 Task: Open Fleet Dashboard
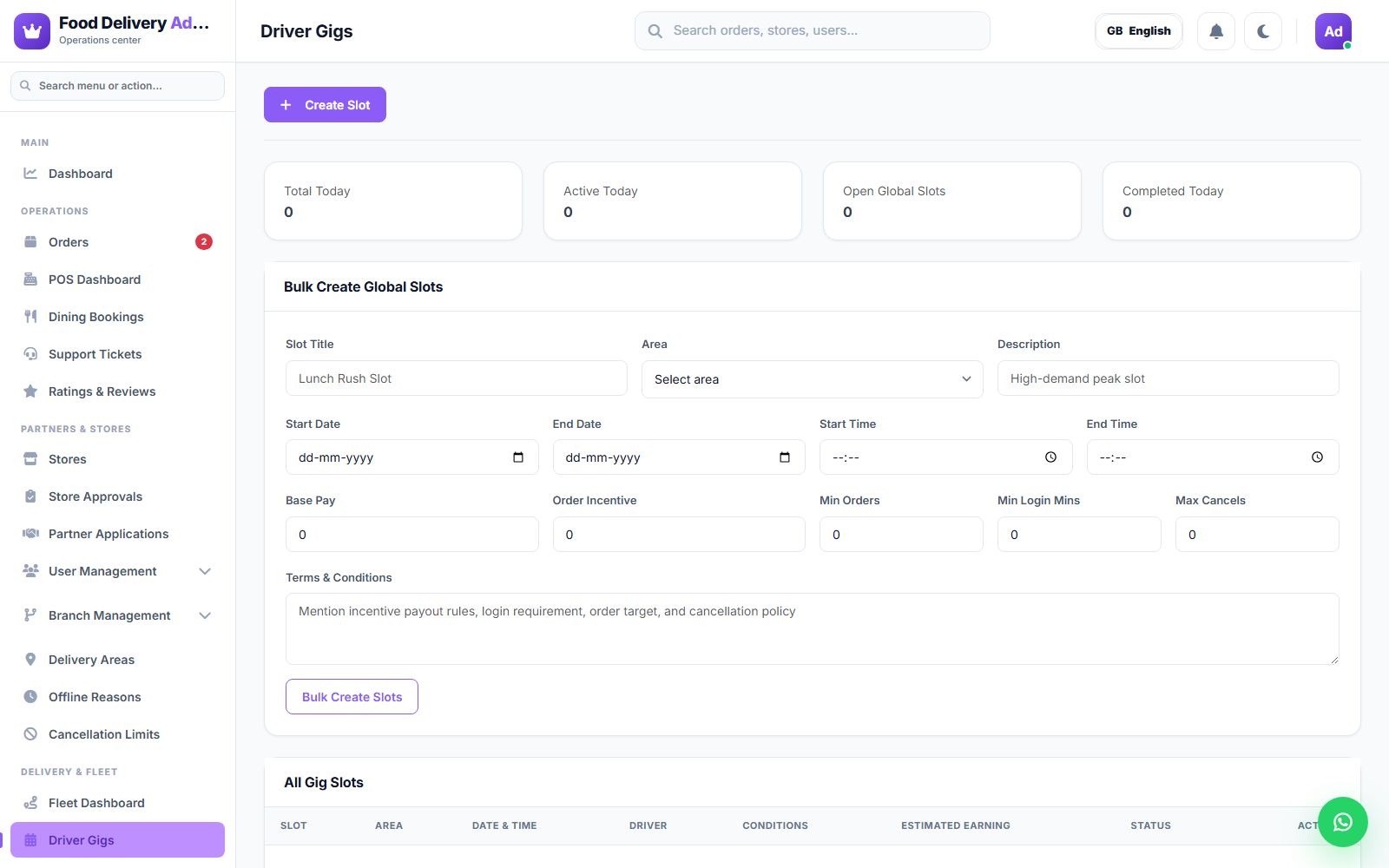[117, 803]
